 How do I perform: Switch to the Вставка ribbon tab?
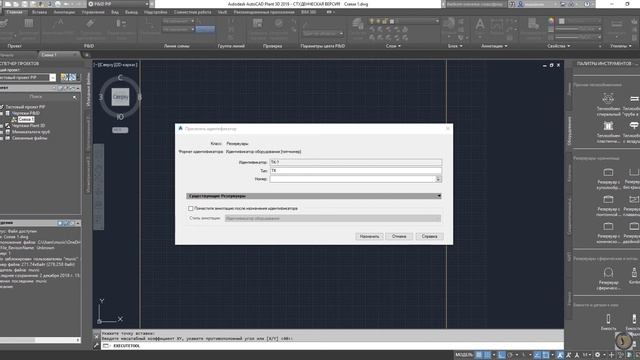tap(39, 12)
